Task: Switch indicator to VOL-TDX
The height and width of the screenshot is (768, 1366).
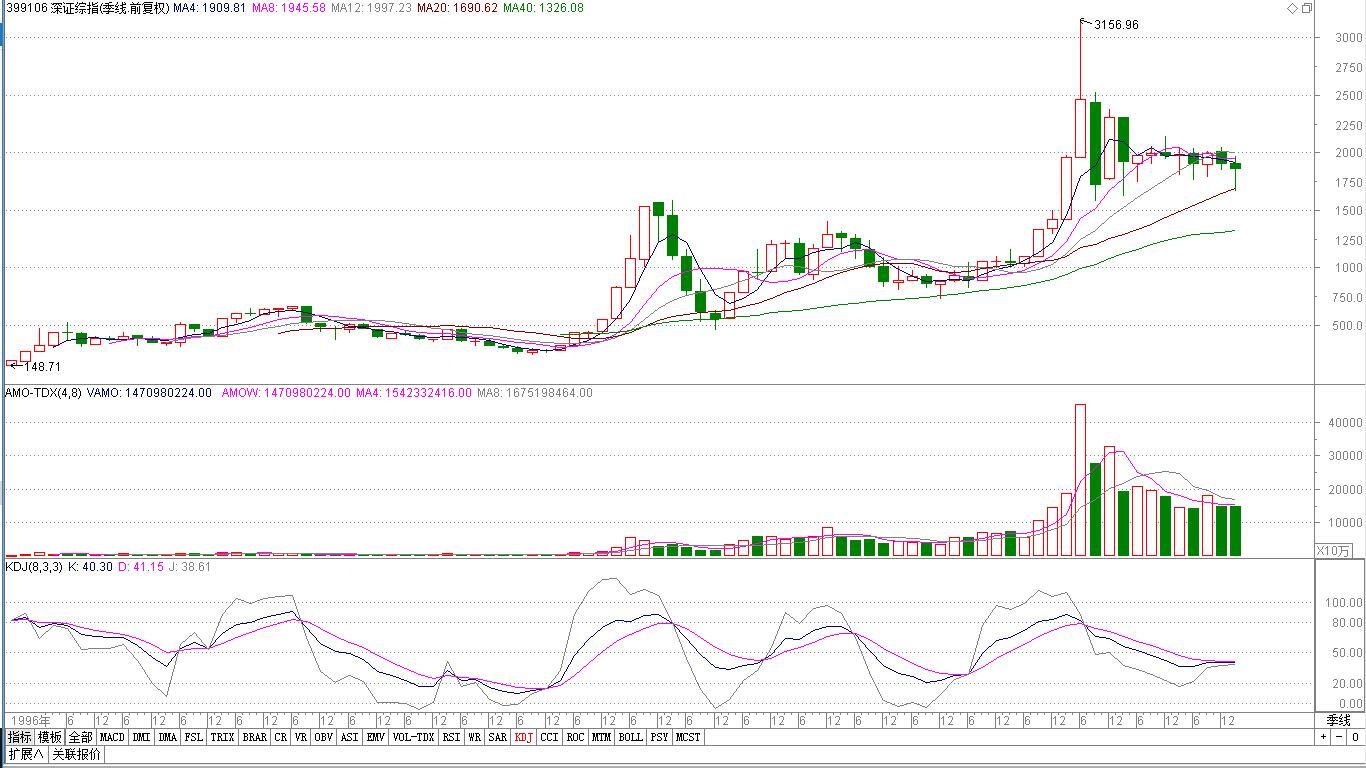Action: [414, 737]
